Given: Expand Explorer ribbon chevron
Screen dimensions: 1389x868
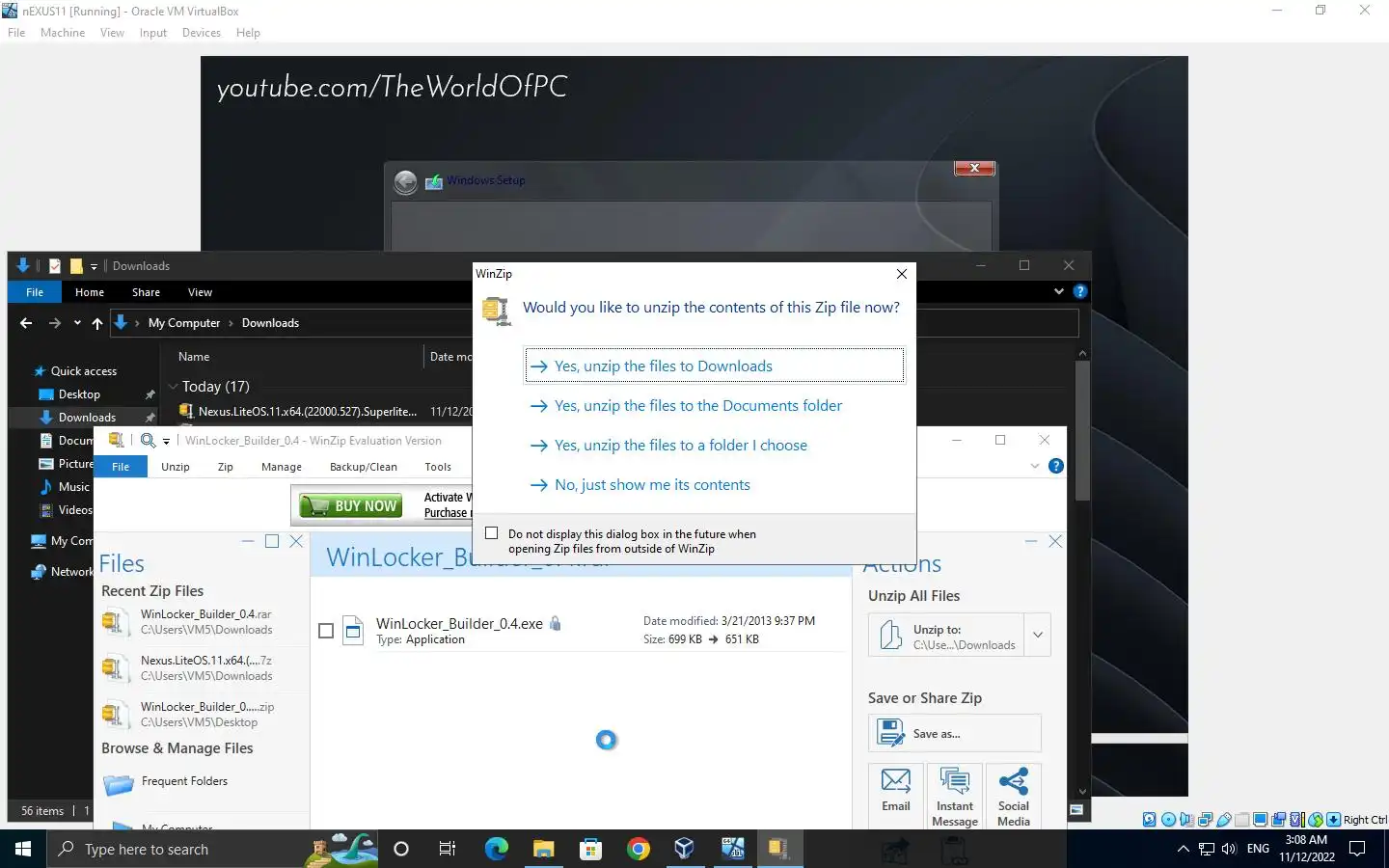Looking at the screenshot, I should [1059, 291].
